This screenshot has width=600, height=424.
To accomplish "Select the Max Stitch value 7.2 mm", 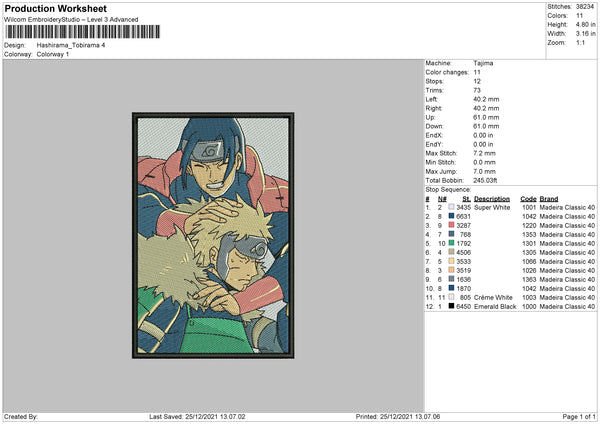I will pyautogui.click(x=484, y=153).
